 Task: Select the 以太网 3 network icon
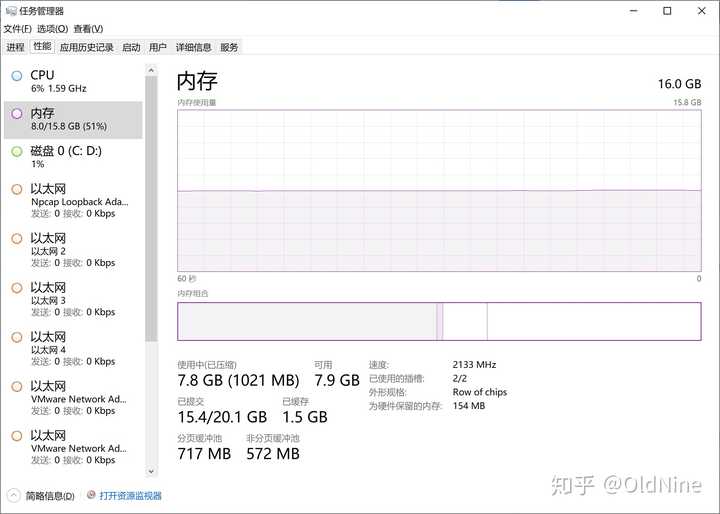17,288
